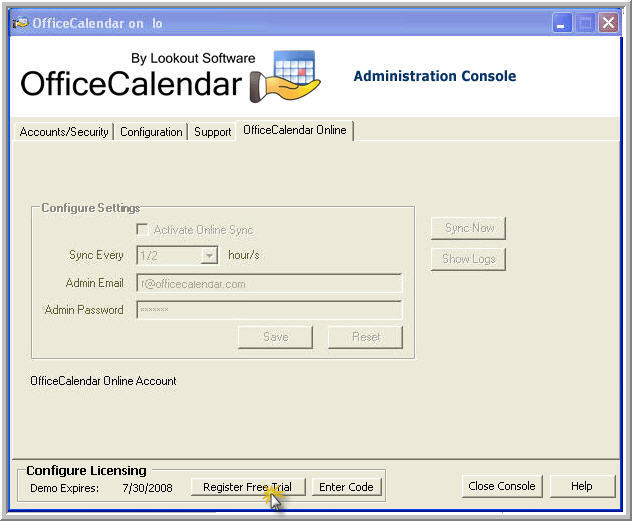Click the hour/s label
This screenshot has height=521, width=632.
tap(243, 255)
